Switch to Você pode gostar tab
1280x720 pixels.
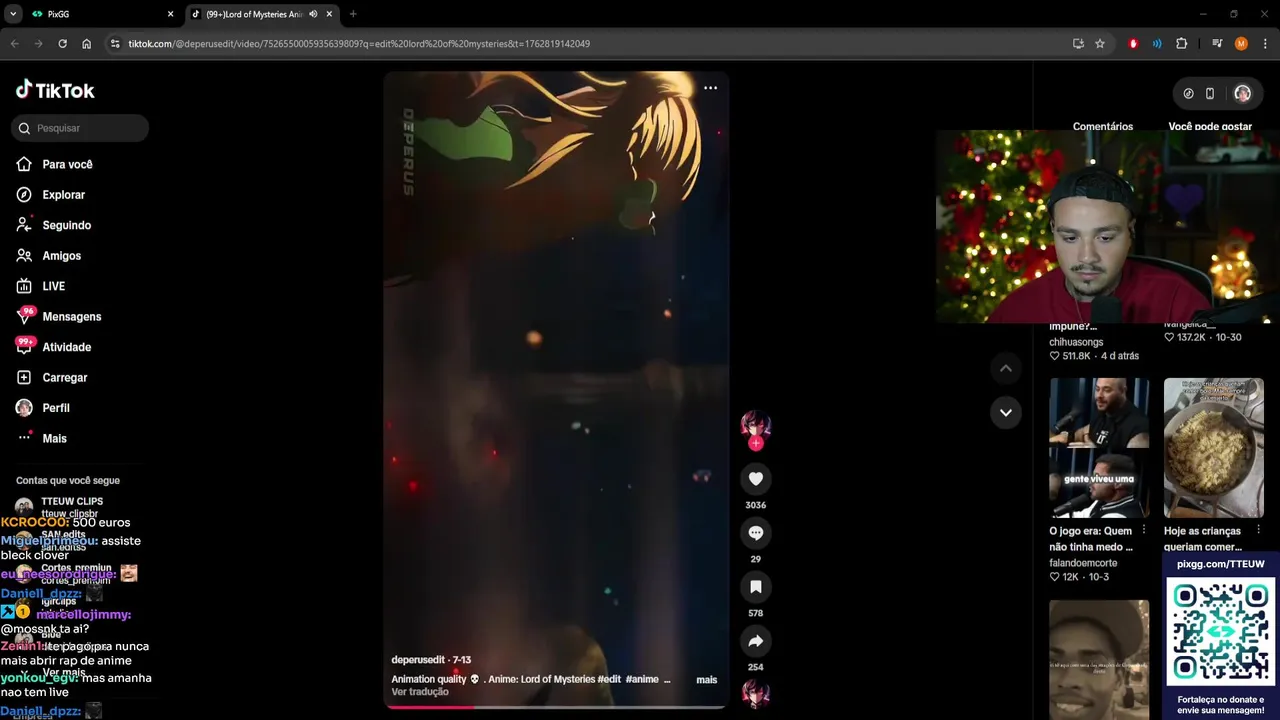click(1210, 127)
